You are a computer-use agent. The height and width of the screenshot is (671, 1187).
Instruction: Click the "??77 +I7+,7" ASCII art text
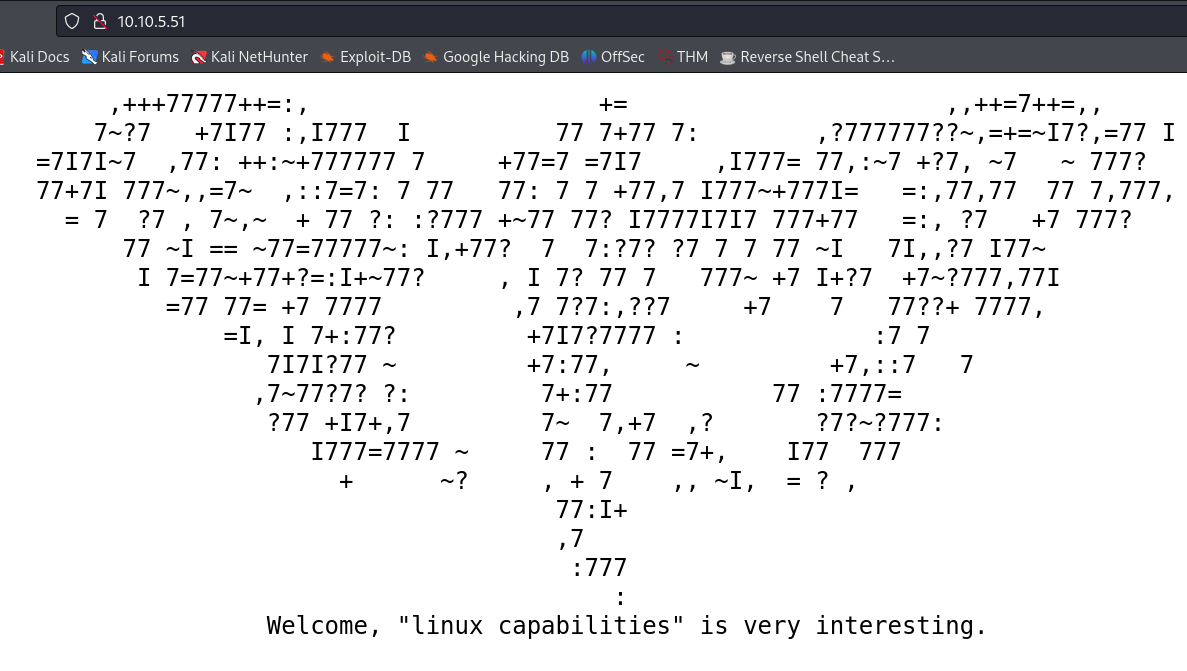pyautogui.click(x=339, y=423)
